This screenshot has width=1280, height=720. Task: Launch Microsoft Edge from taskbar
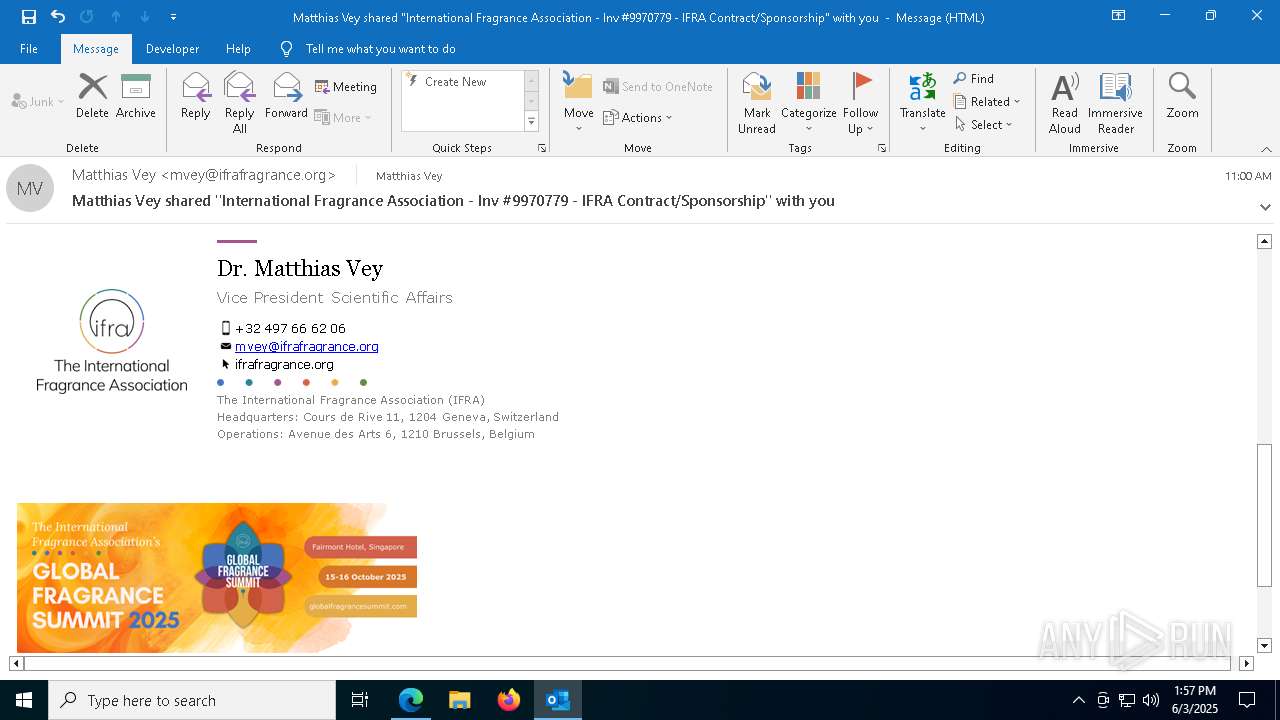pos(411,700)
